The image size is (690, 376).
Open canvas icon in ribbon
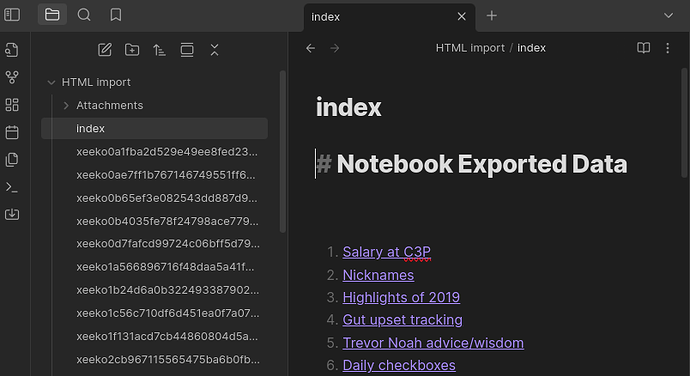pyautogui.click(x=12, y=105)
